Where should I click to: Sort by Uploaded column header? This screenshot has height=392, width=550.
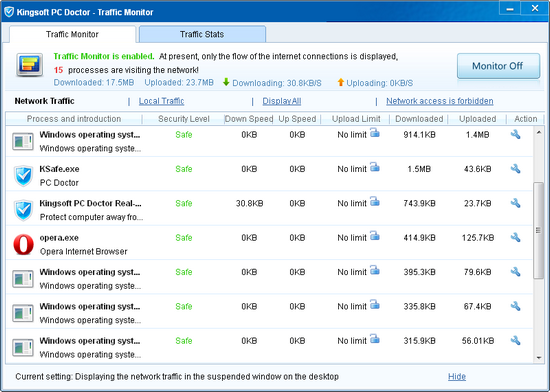coord(477,119)
